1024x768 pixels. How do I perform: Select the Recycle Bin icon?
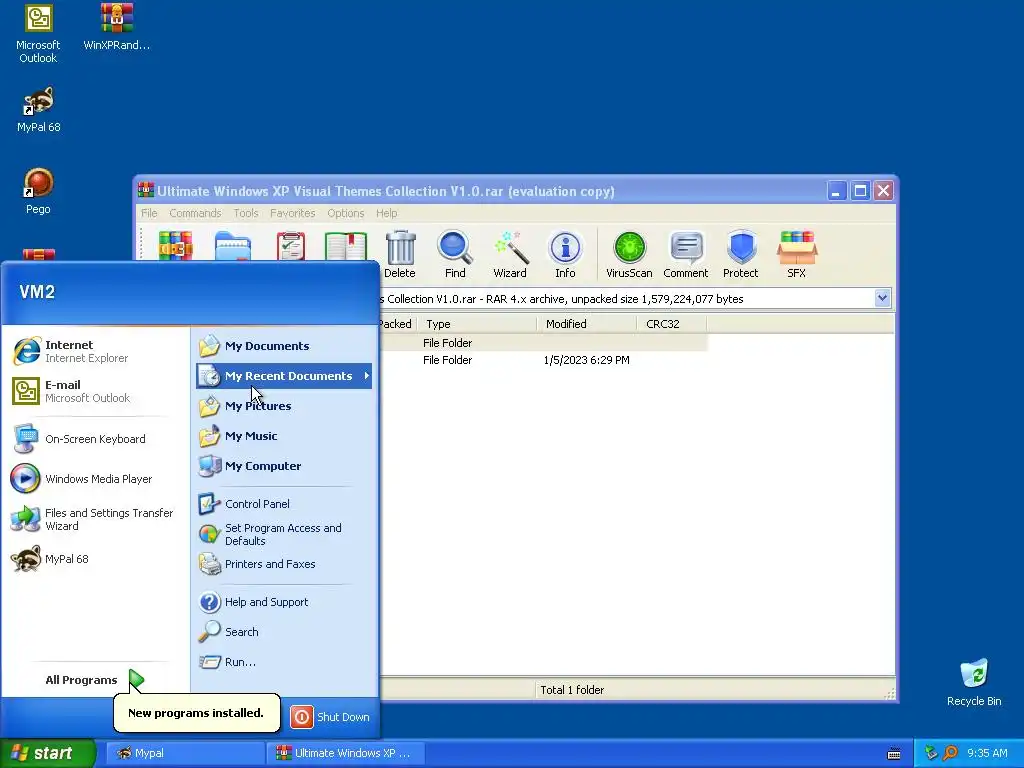pos(974,683)
